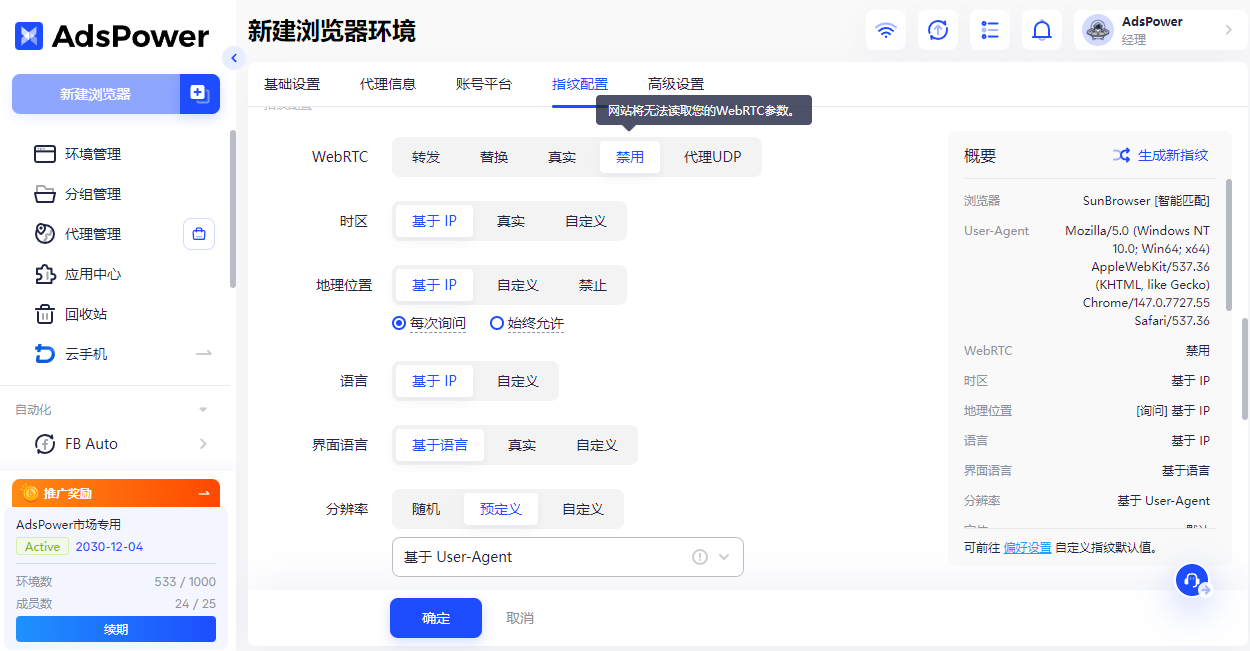Click the 续期 renew button
Viewport: 1250px width, 651px height.
point(116,629)
